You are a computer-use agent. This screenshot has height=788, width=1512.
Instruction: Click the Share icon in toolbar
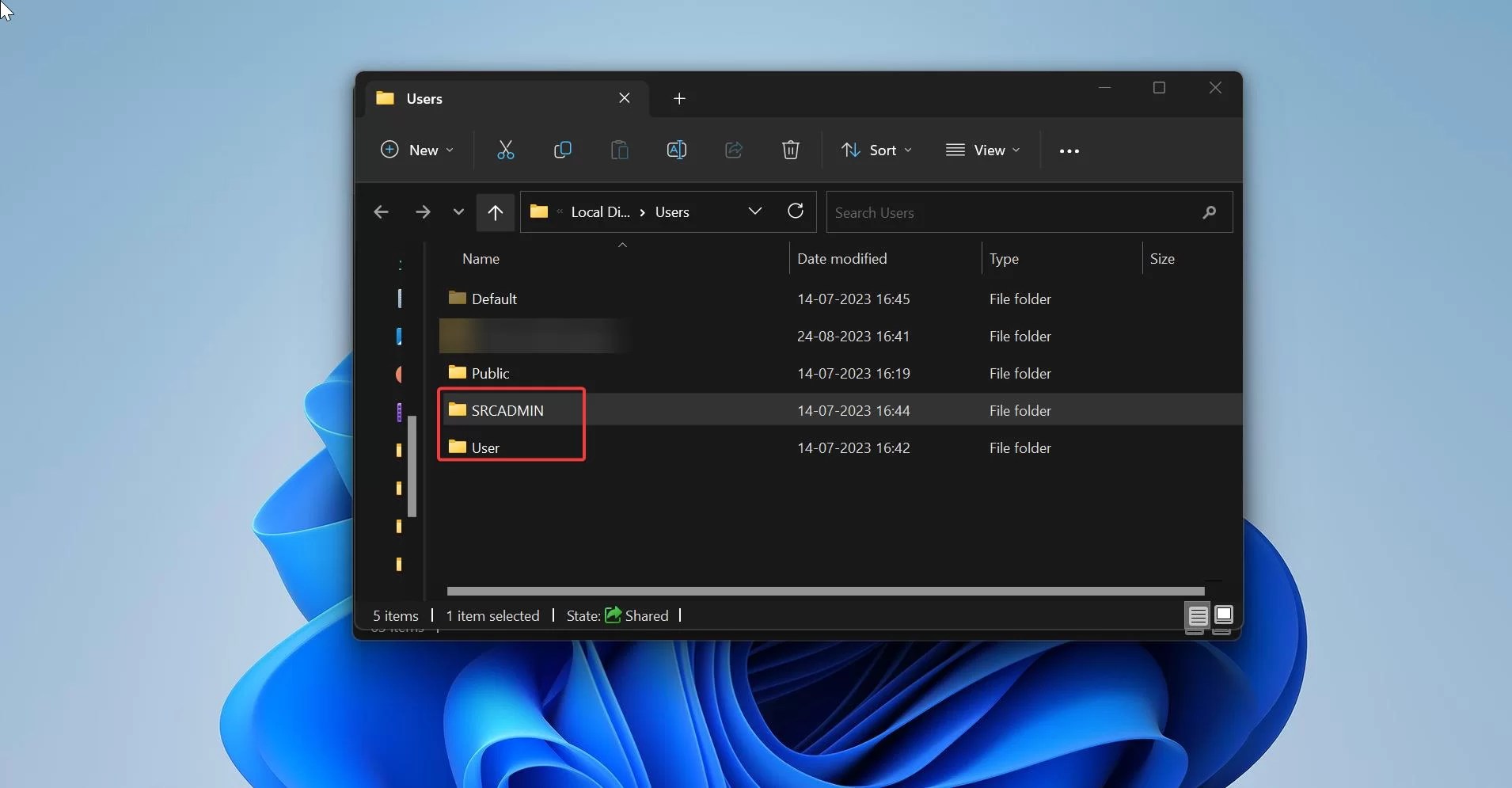(x=734, y=150)
